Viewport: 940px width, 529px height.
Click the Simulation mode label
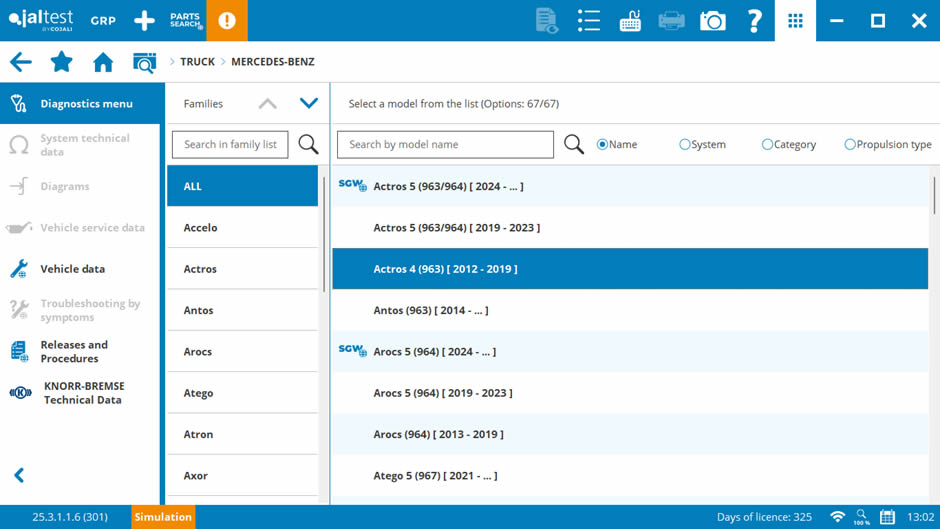[x=163, y=517]
